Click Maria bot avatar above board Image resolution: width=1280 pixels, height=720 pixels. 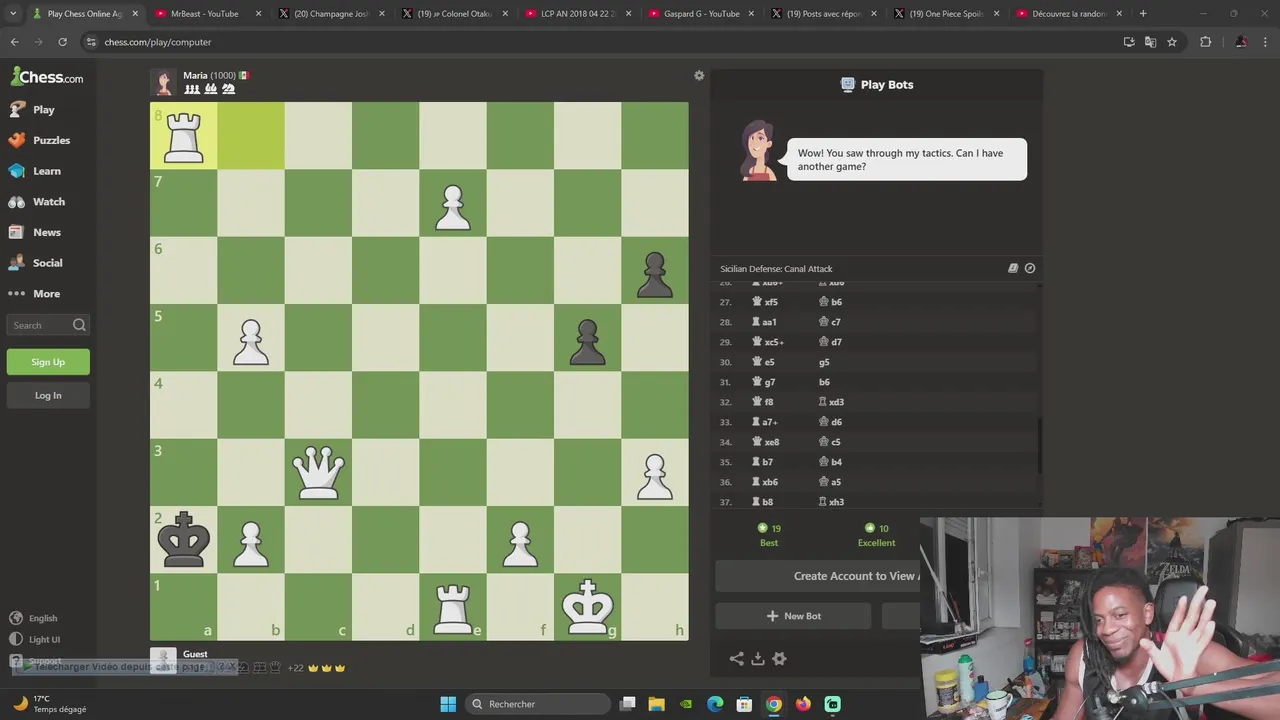point(164,82)
